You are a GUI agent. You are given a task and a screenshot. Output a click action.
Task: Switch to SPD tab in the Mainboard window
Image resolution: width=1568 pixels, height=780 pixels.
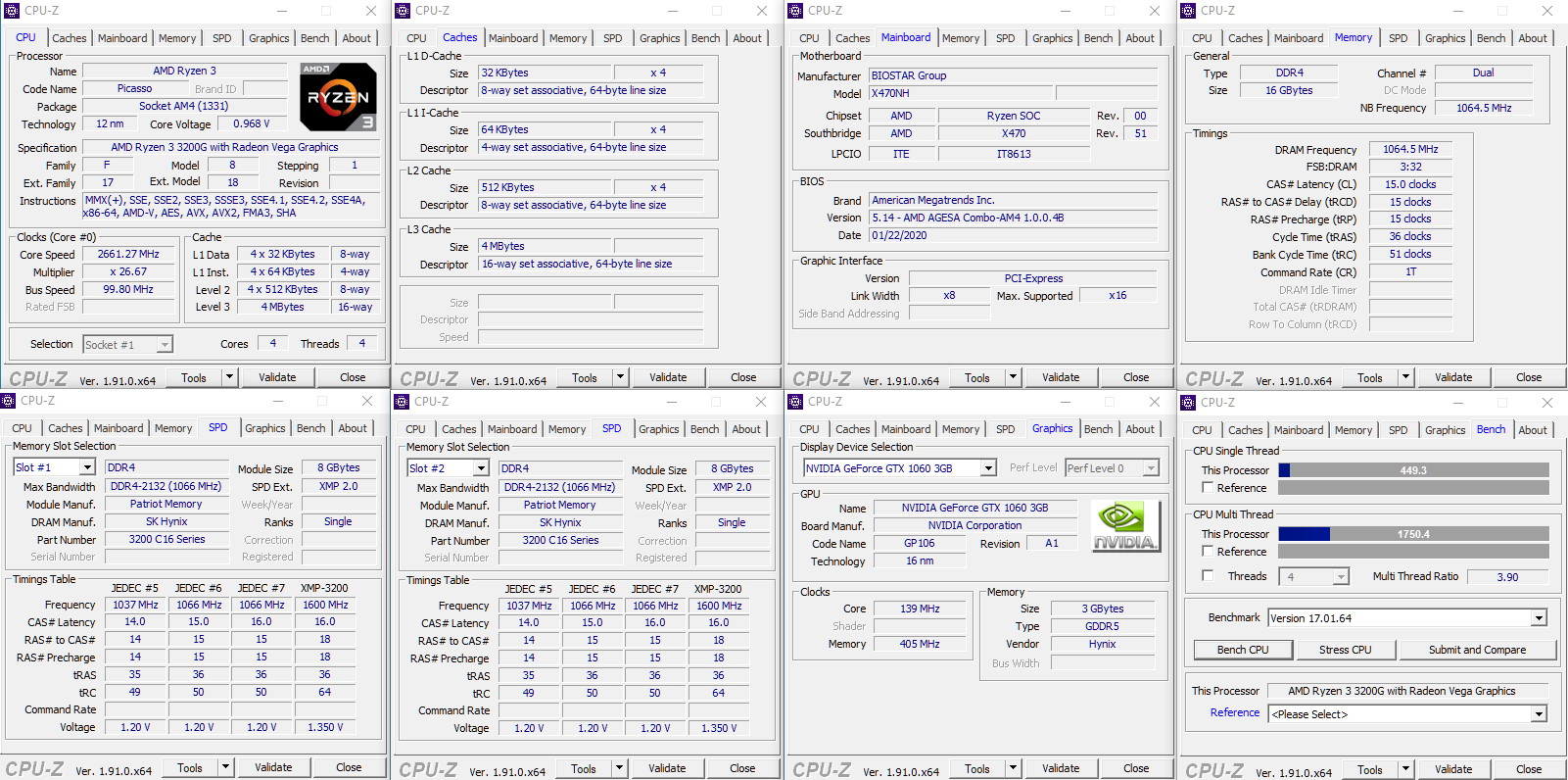[x=1005, y=38]
